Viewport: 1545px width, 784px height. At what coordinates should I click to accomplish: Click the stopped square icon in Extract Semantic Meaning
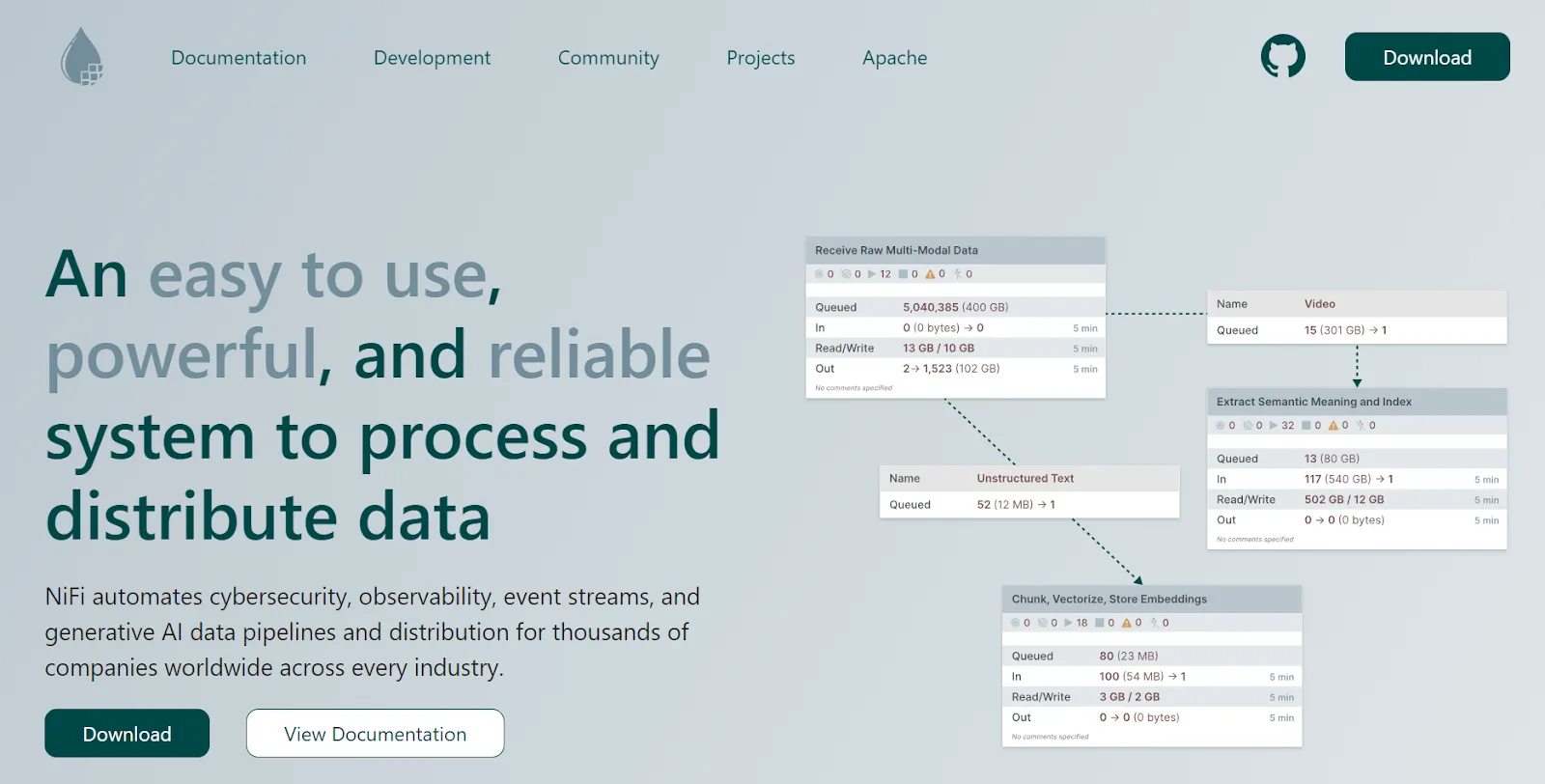(x=1306, y=426)
